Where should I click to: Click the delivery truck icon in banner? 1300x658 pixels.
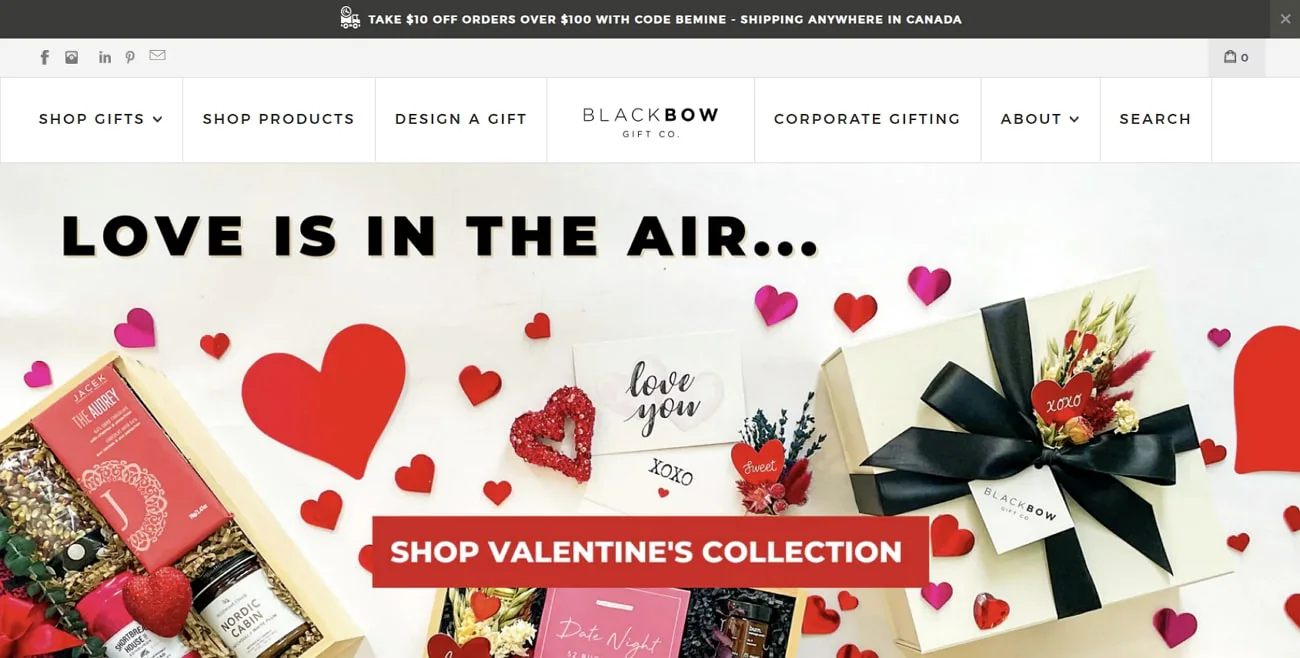point(350,18)
